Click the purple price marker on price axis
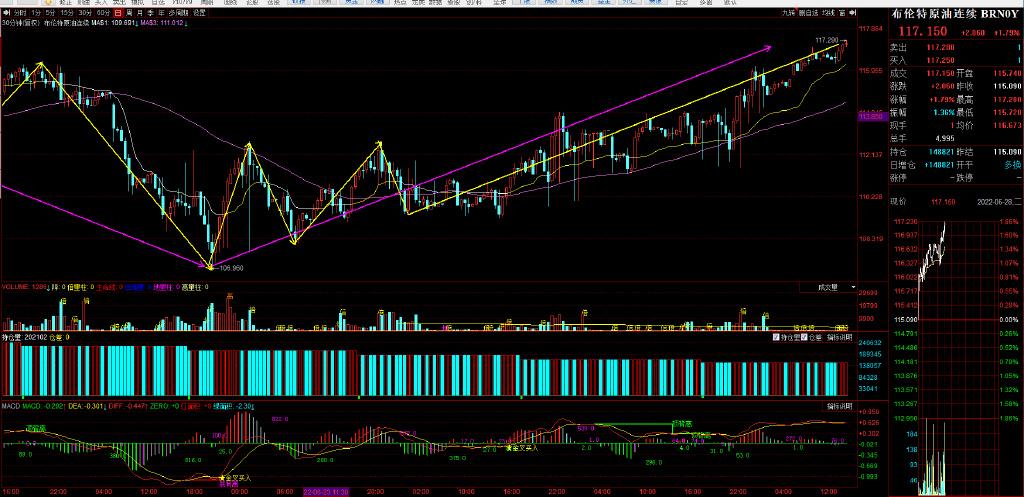Viewport: 1024px width, 497px height. (x=871, y=116)
